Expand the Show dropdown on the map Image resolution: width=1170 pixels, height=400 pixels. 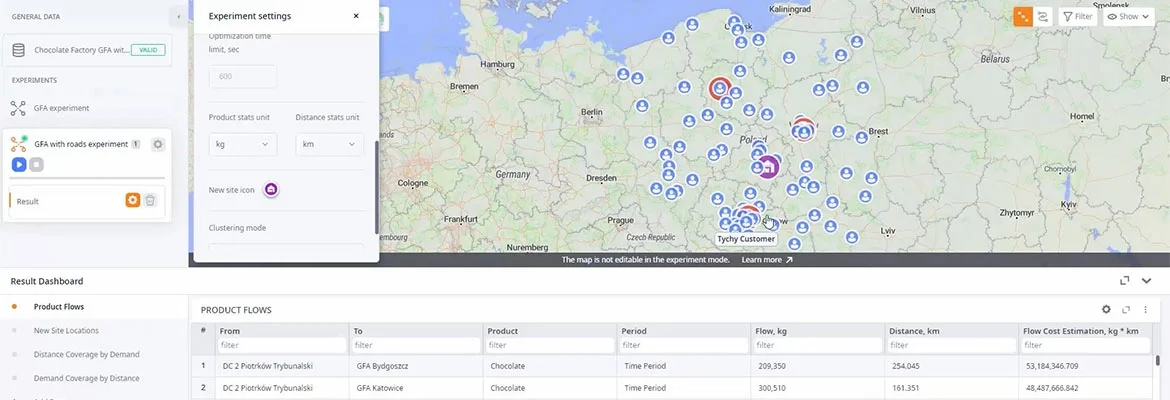point(1128,16)
